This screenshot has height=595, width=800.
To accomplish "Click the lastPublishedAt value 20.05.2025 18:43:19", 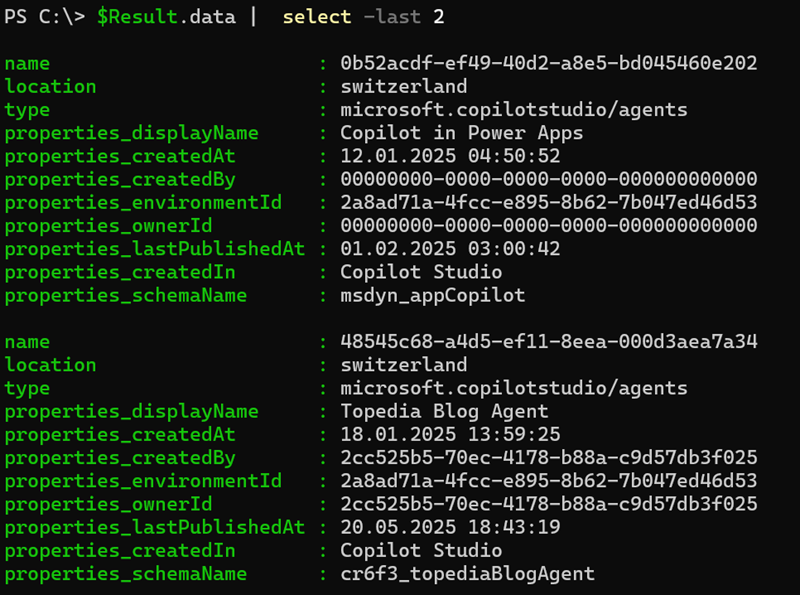I will [x=450, y=527].
